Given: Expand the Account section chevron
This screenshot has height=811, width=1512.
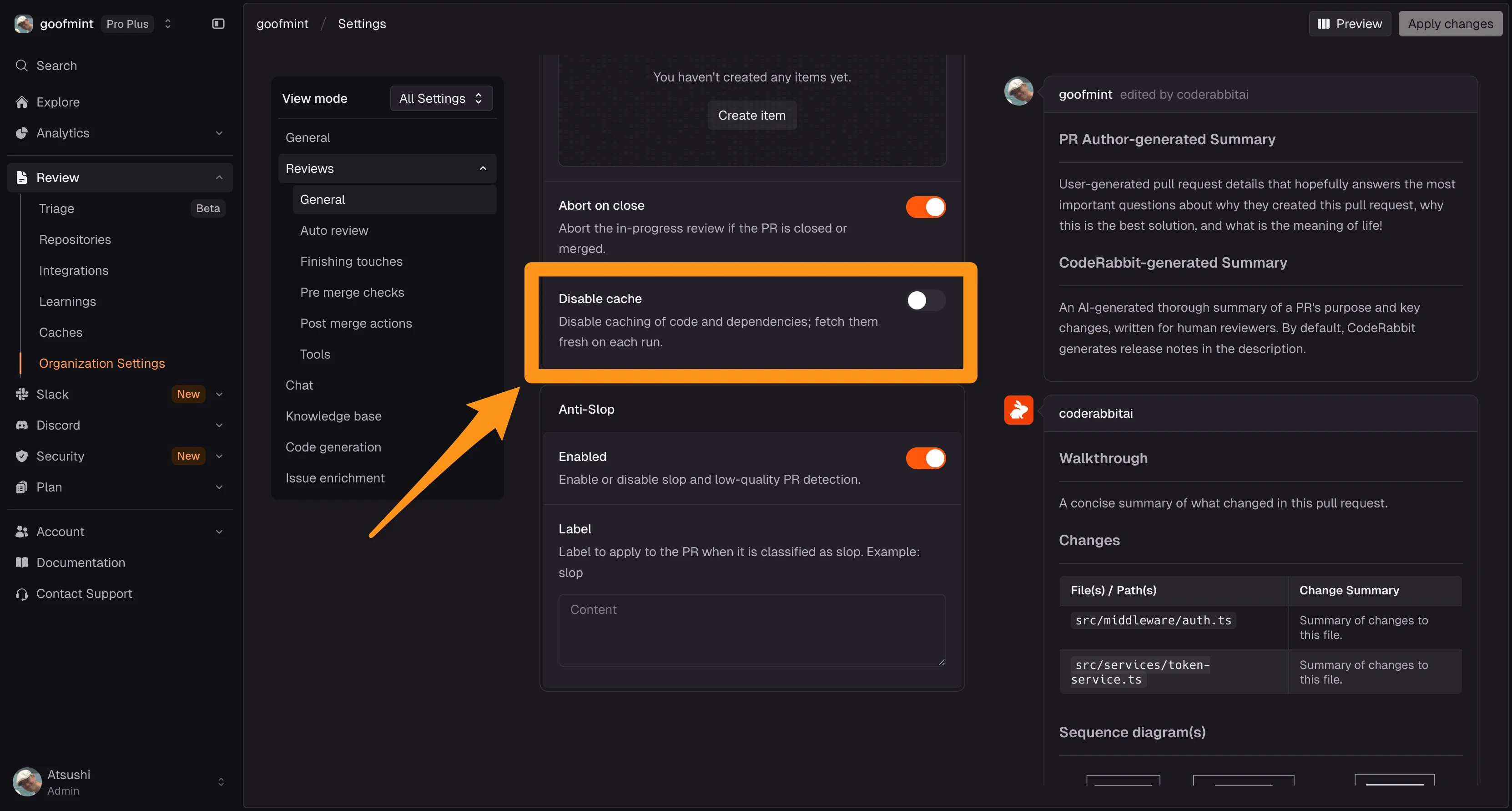Looking at the screenshot, I should click(x=219, y=532).
